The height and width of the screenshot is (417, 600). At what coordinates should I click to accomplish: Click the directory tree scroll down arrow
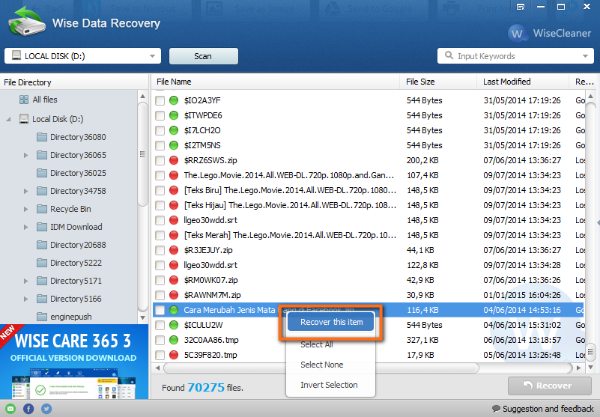[142, 318]
